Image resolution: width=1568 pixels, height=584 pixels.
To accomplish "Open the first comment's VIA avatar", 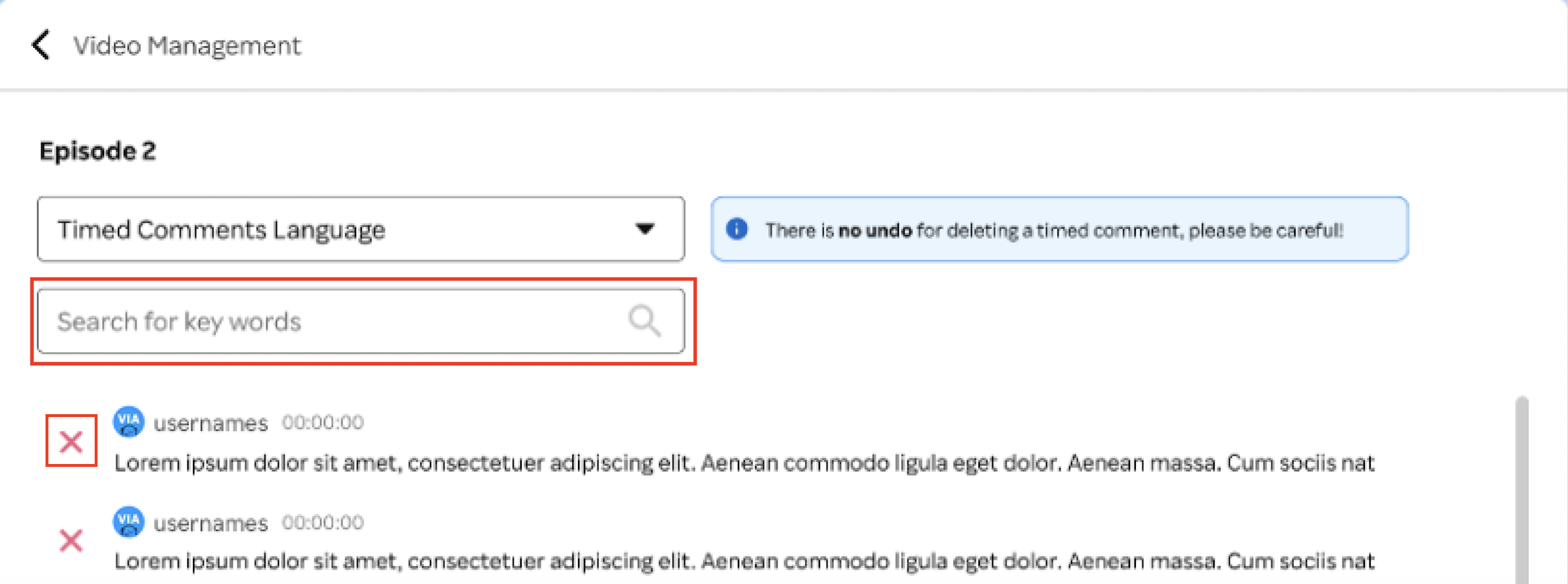I will point(129,421).
